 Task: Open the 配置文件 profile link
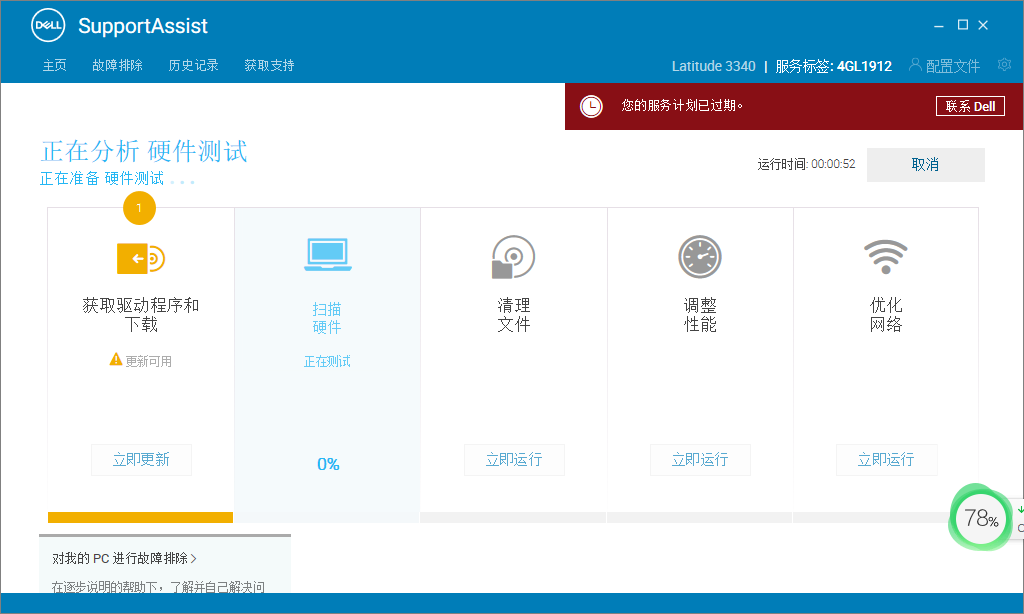pyautogui.click(x=944, y=66)
